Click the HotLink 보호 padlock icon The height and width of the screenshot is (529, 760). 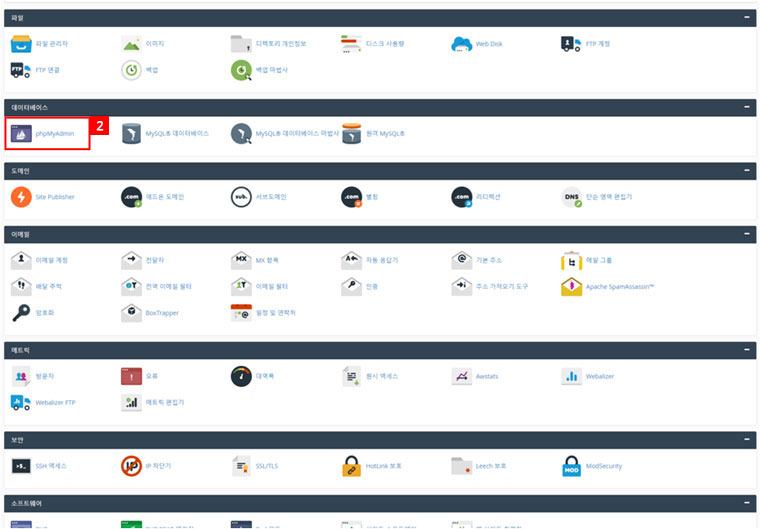click(x=351, y=466)
